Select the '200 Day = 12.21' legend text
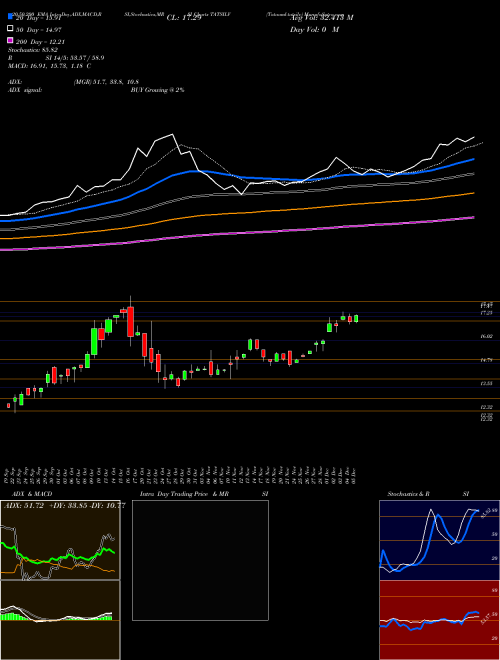The width and height of the screenshot is (500, 660). coord(40,42)
